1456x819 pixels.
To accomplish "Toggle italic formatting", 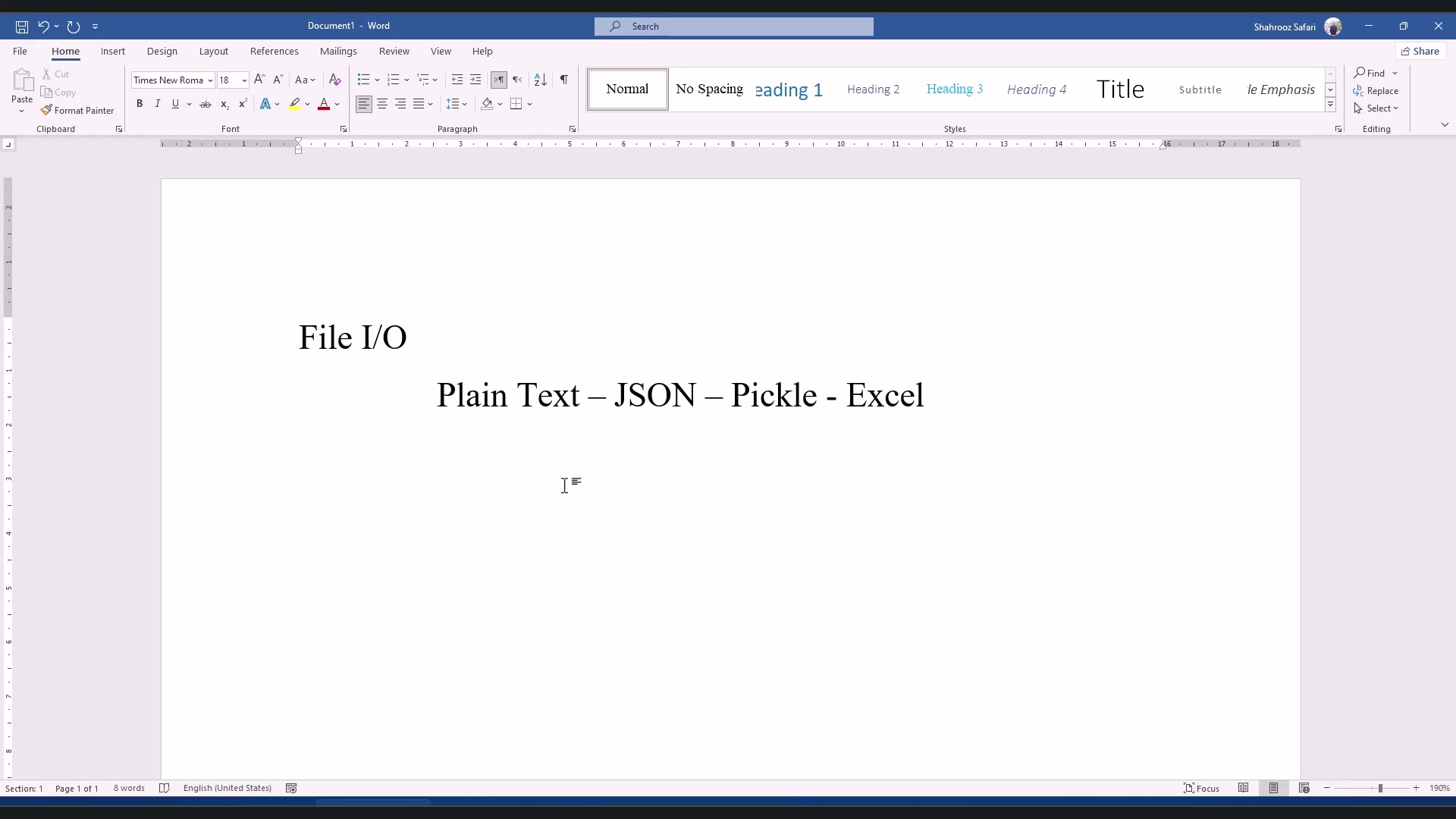I will (158, 104).
